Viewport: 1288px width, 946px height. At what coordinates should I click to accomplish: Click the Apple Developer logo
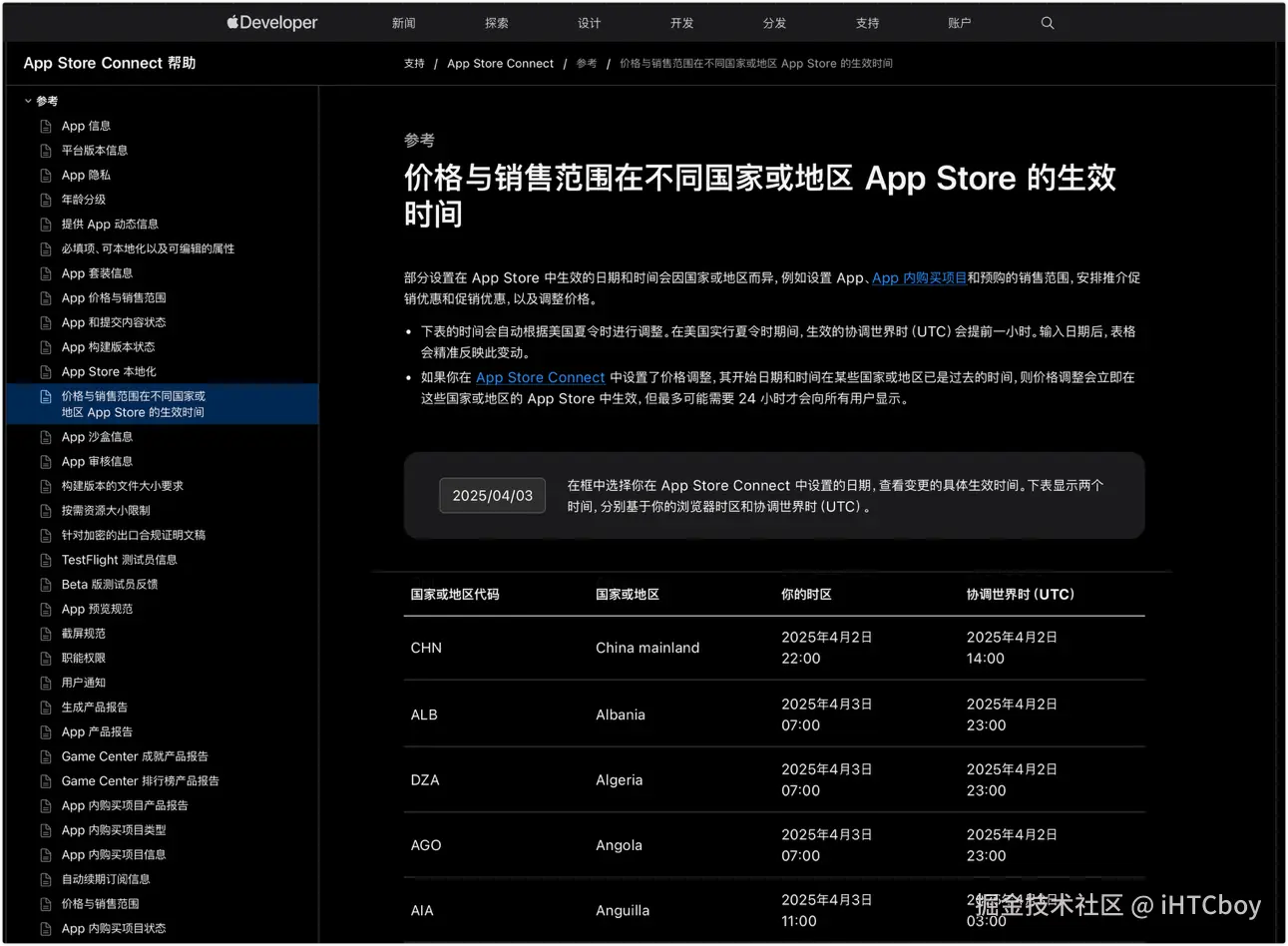pos(270,22)
